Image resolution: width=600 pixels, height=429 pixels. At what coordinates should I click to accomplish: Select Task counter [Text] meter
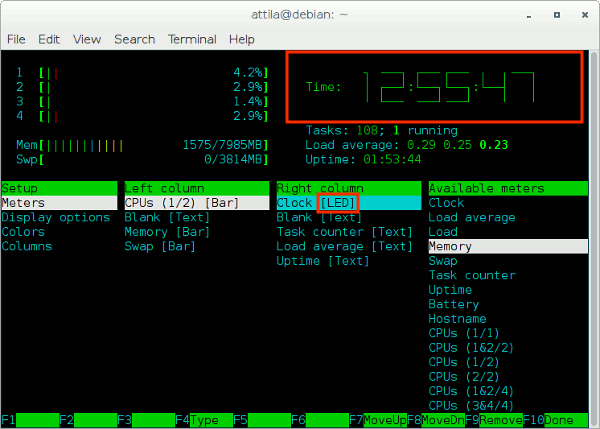click(x=344, y=232)
